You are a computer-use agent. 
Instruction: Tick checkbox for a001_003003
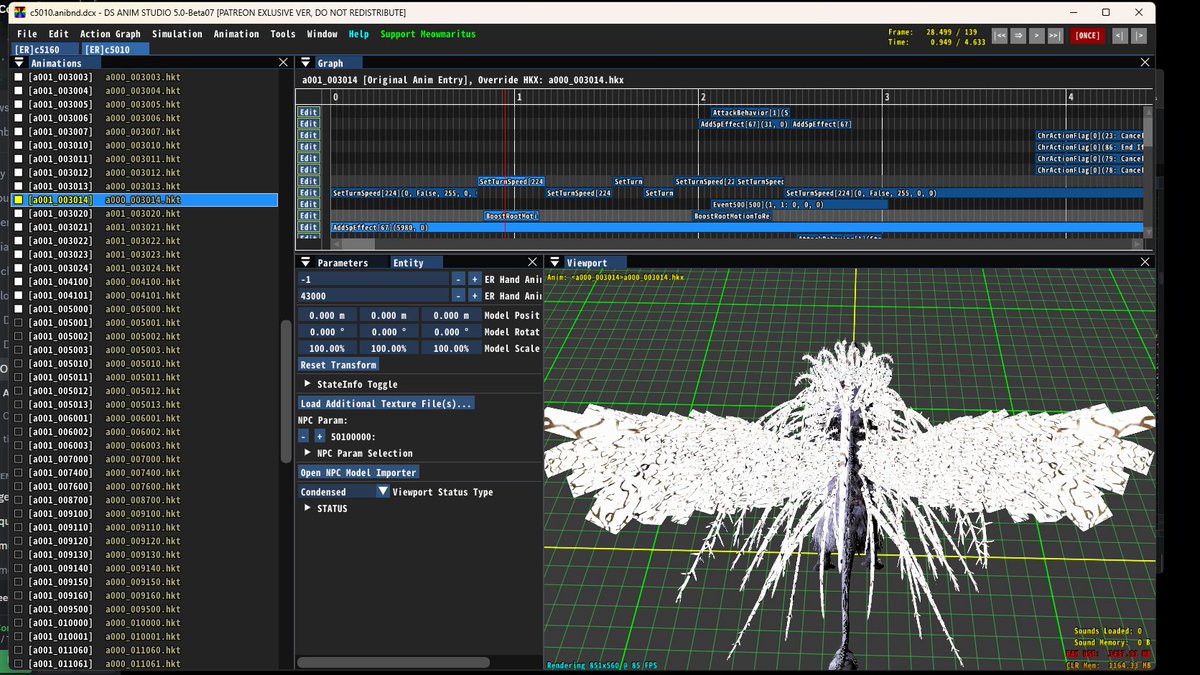[x=17, y=77]
